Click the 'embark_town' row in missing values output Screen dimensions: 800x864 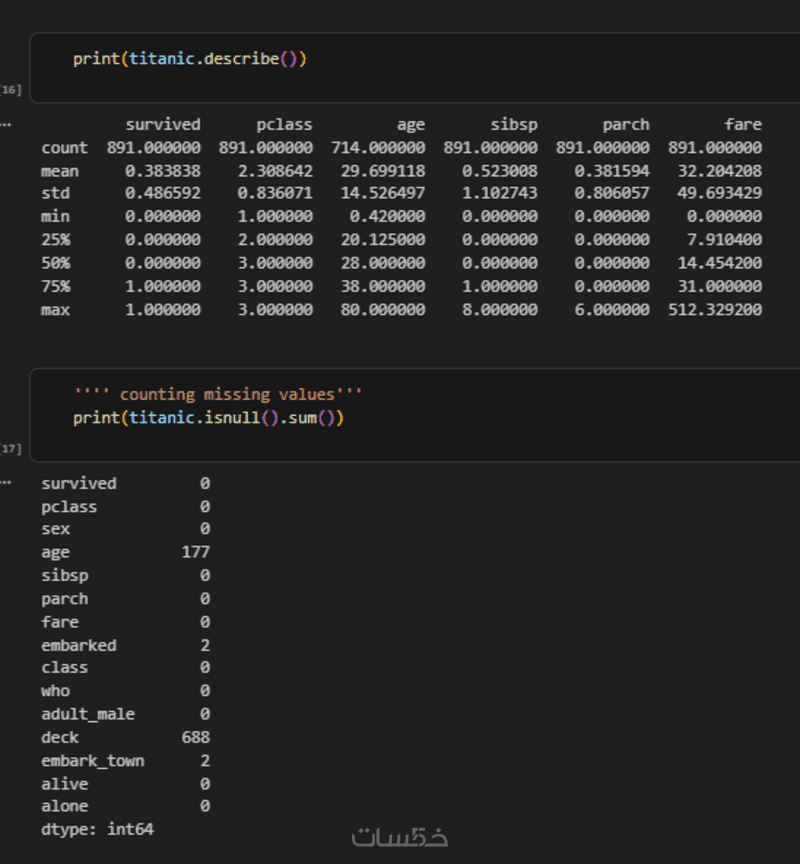coord(92,761)
